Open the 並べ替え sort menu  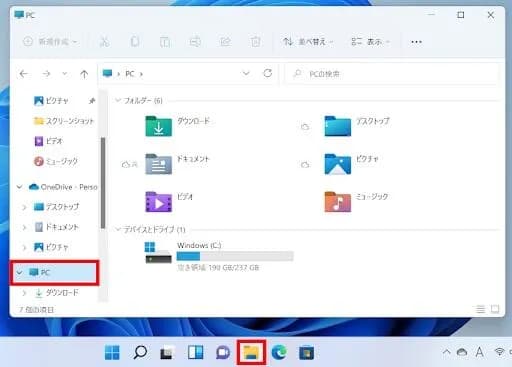click(308, 42)
